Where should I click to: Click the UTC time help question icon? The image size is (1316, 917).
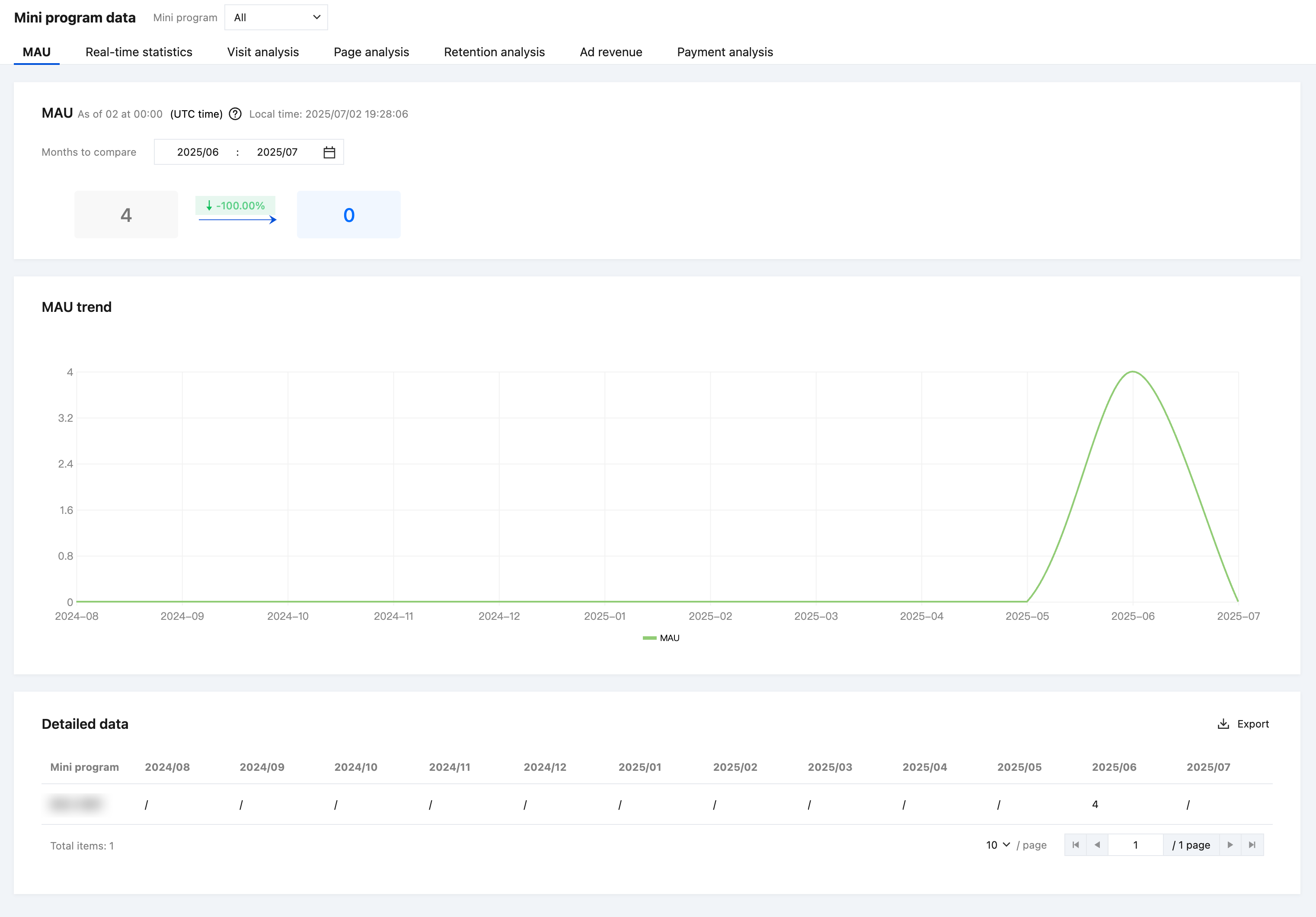click(235, 114)
